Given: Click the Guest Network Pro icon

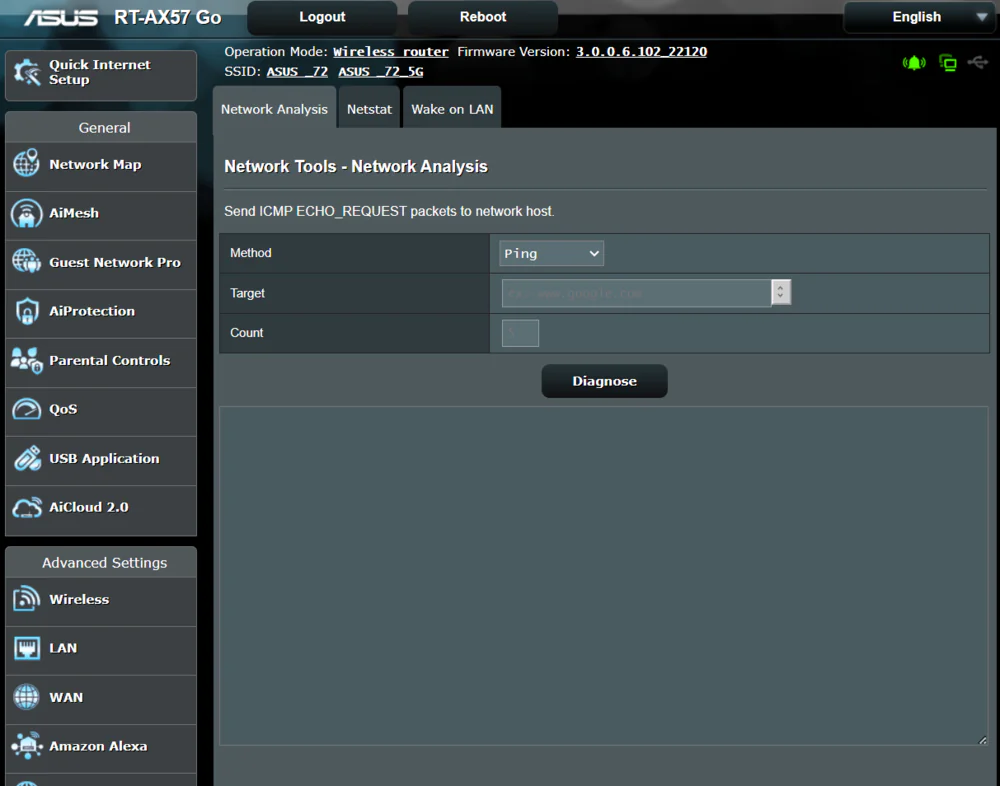Looking at the screenshot, I should click(27, 261).
